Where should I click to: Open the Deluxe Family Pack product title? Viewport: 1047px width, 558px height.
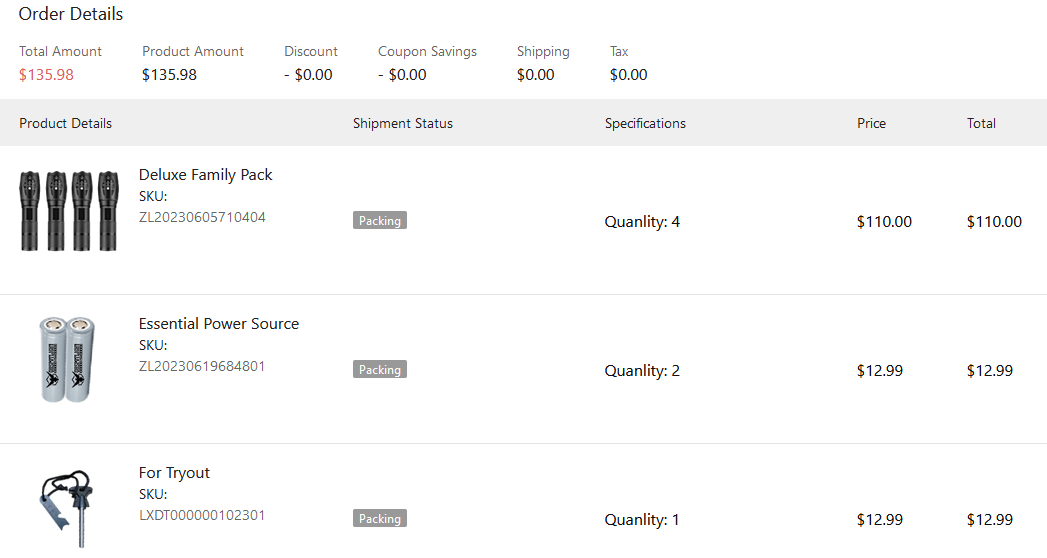(205, 175)
